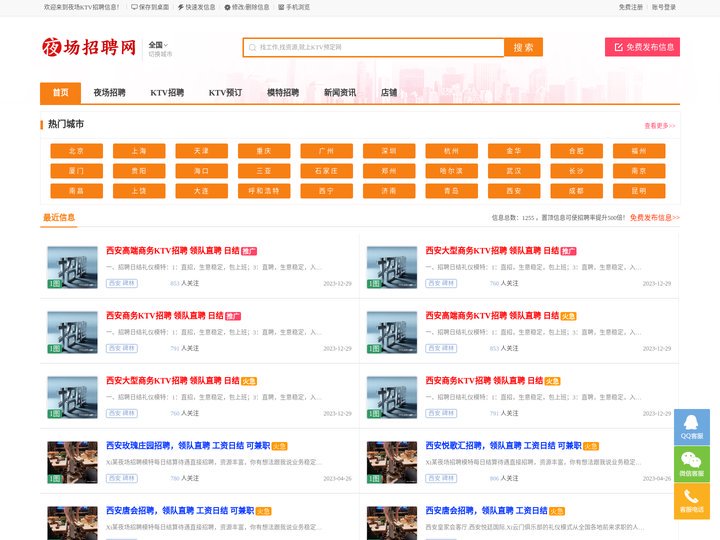This screenshot has width=720, height=540.
Task: Click the magnifier icon in search box
Action: pos(253,47)
